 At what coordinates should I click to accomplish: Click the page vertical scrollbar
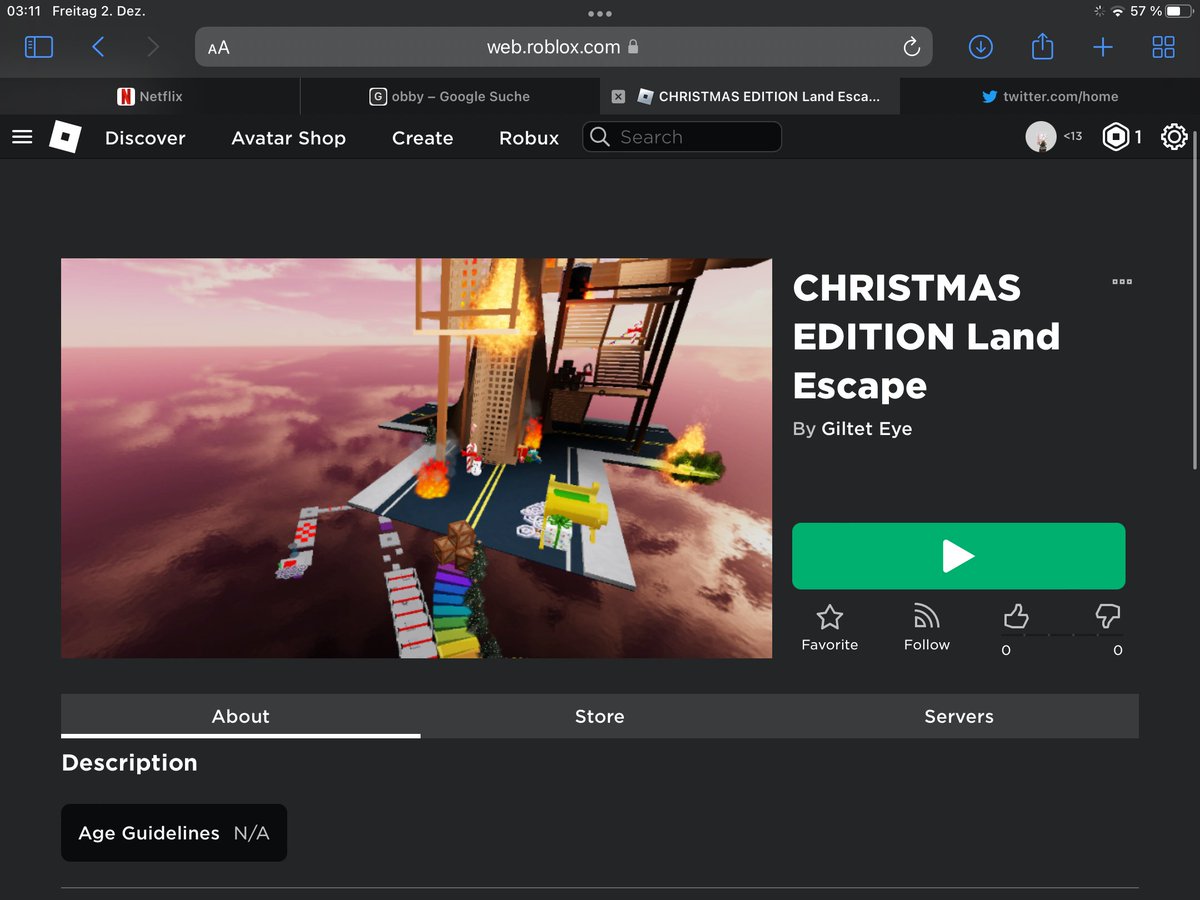pyautogui.click(x=1195, y=300)
